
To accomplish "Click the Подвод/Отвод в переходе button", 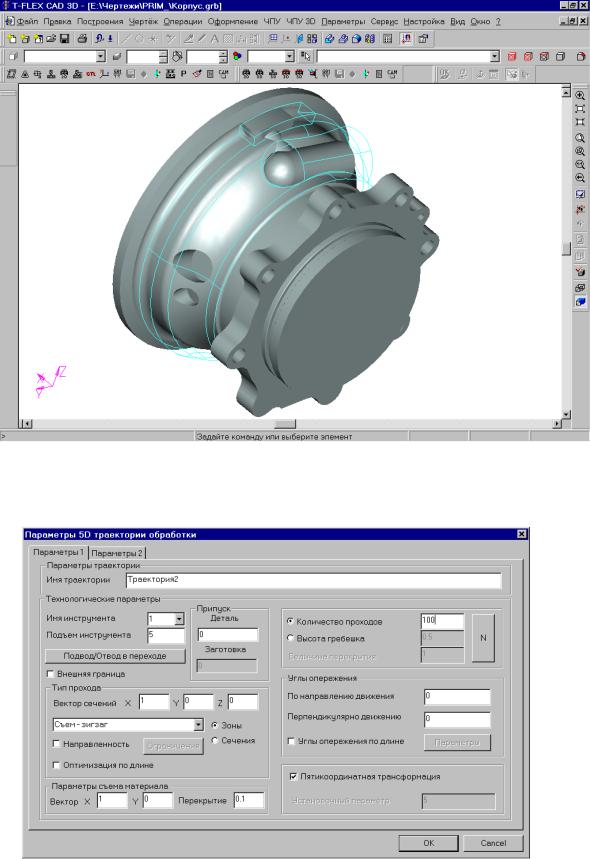I will coord(115,656).
